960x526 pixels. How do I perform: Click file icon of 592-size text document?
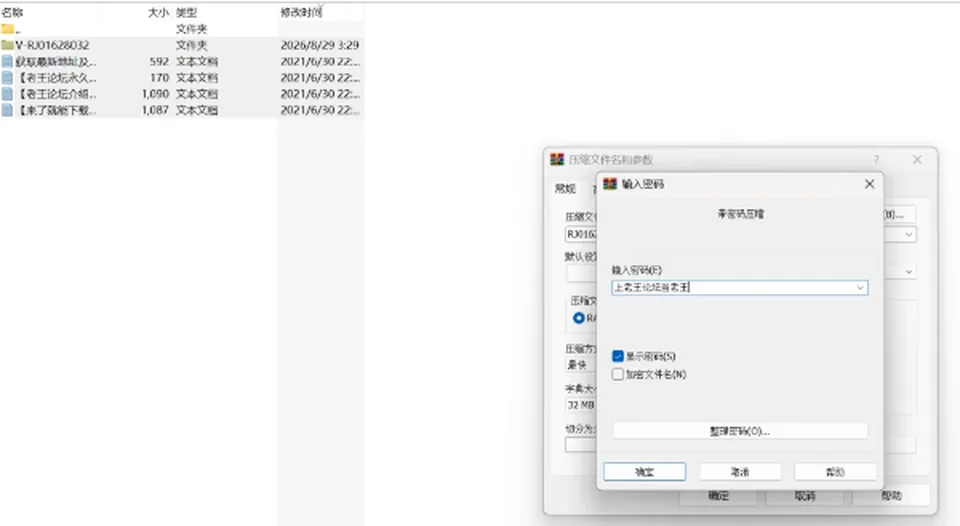[7, 61]
